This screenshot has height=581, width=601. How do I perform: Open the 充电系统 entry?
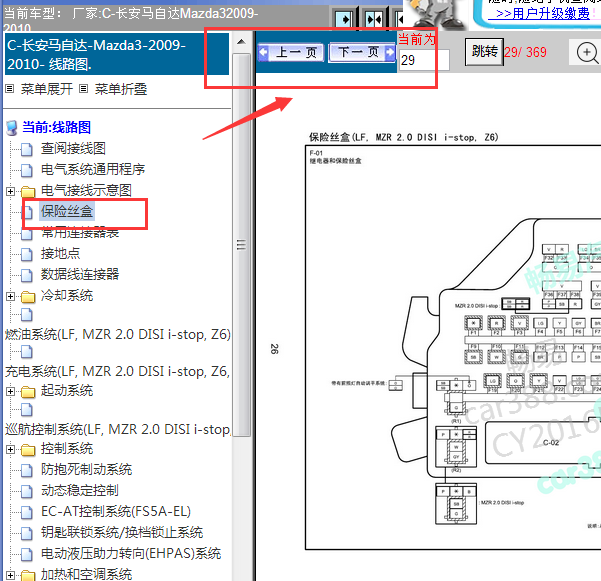pyautogui.click(x=117, y=371)
